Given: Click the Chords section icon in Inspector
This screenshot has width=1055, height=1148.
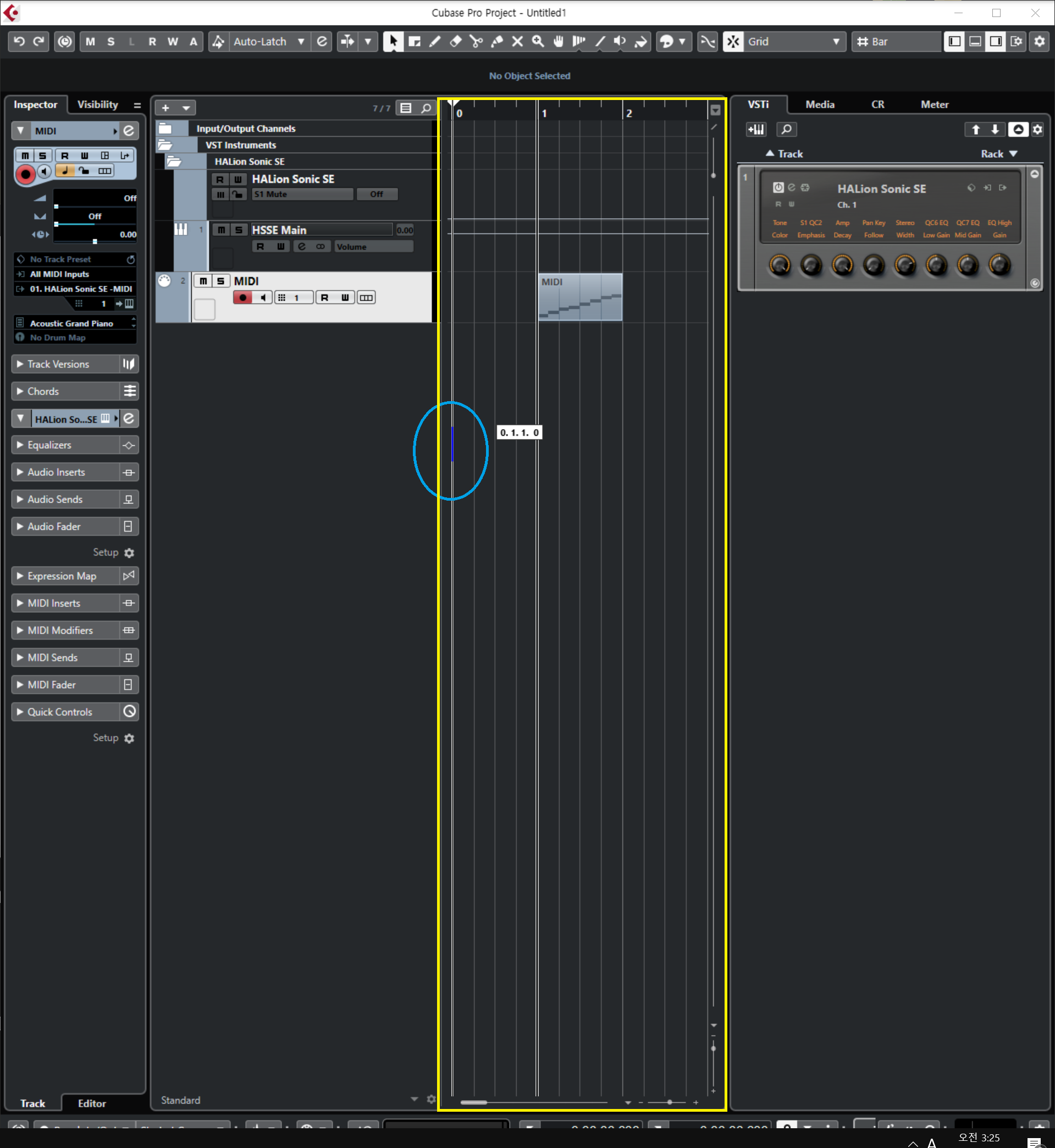Looking at the screenshot, I should 130,391.
